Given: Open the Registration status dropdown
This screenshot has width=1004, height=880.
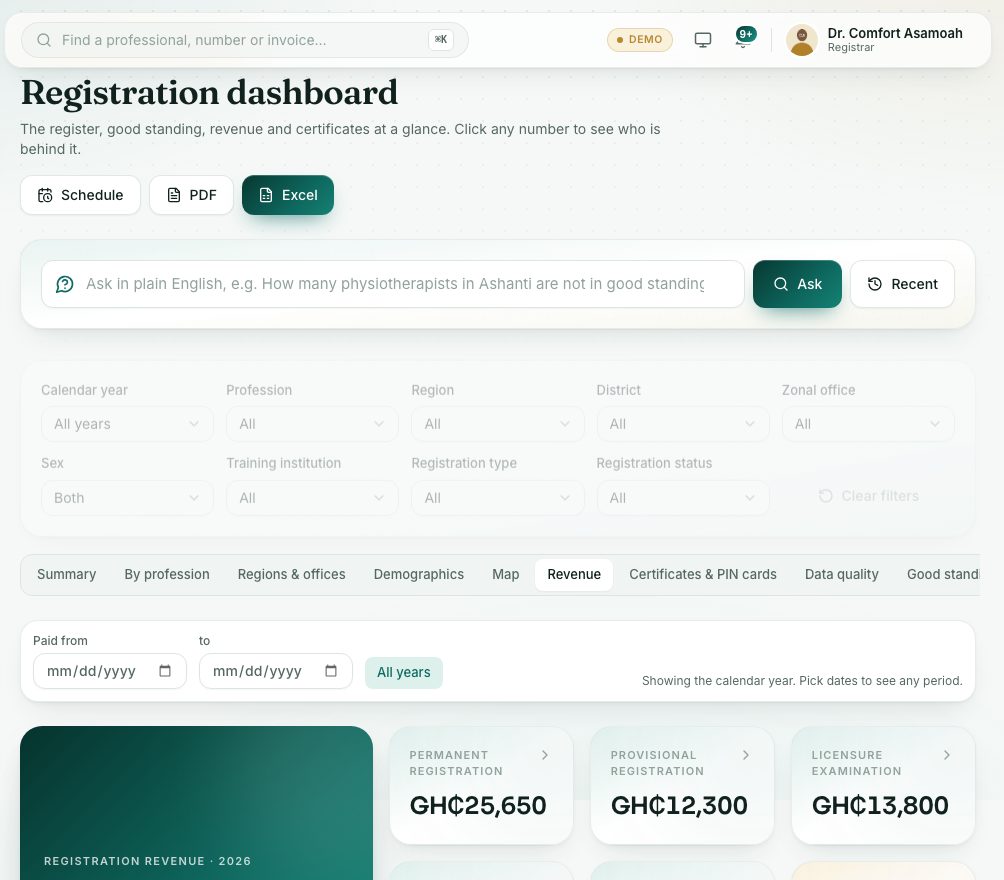Looking at the screenshot, I should click(683, 498).
